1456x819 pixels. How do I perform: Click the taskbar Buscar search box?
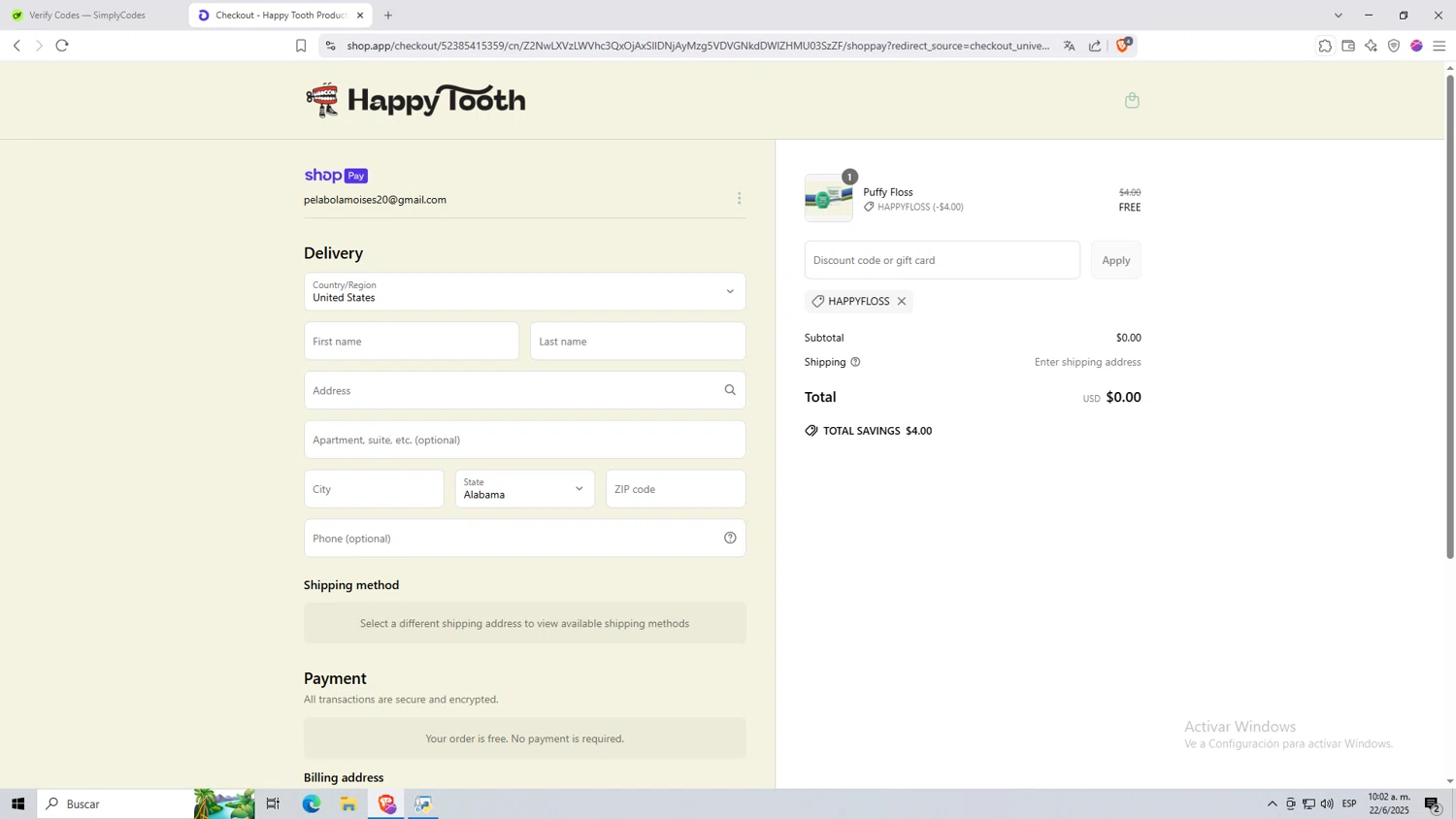116,803
